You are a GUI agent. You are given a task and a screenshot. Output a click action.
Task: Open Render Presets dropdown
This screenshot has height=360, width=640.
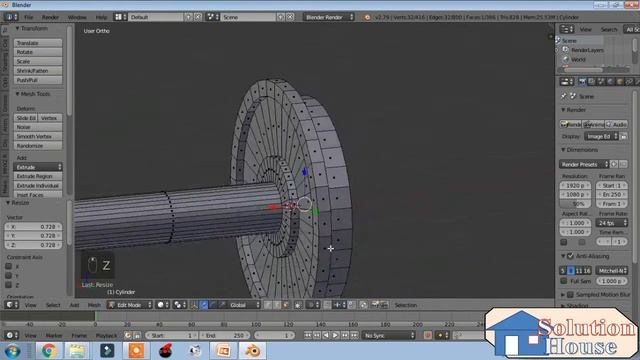[x=584, y=164]
